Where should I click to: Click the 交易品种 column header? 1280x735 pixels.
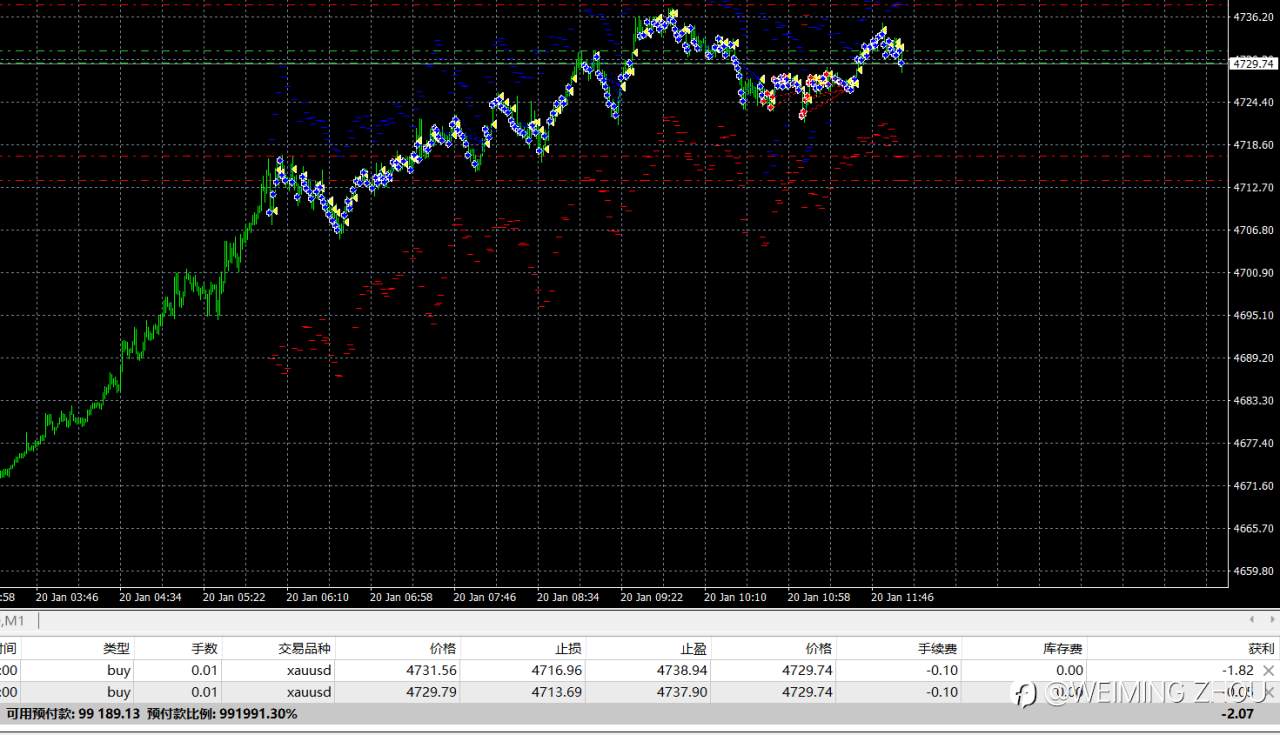point(304,648)
